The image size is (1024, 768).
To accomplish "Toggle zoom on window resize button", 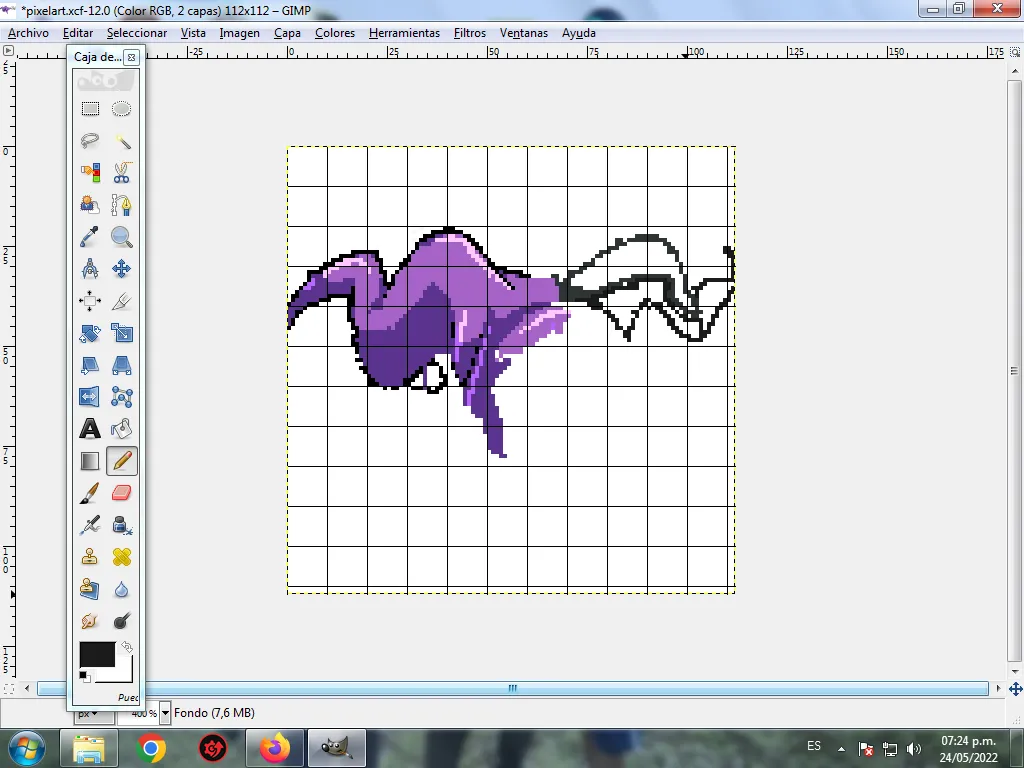I will point(1016,52).
